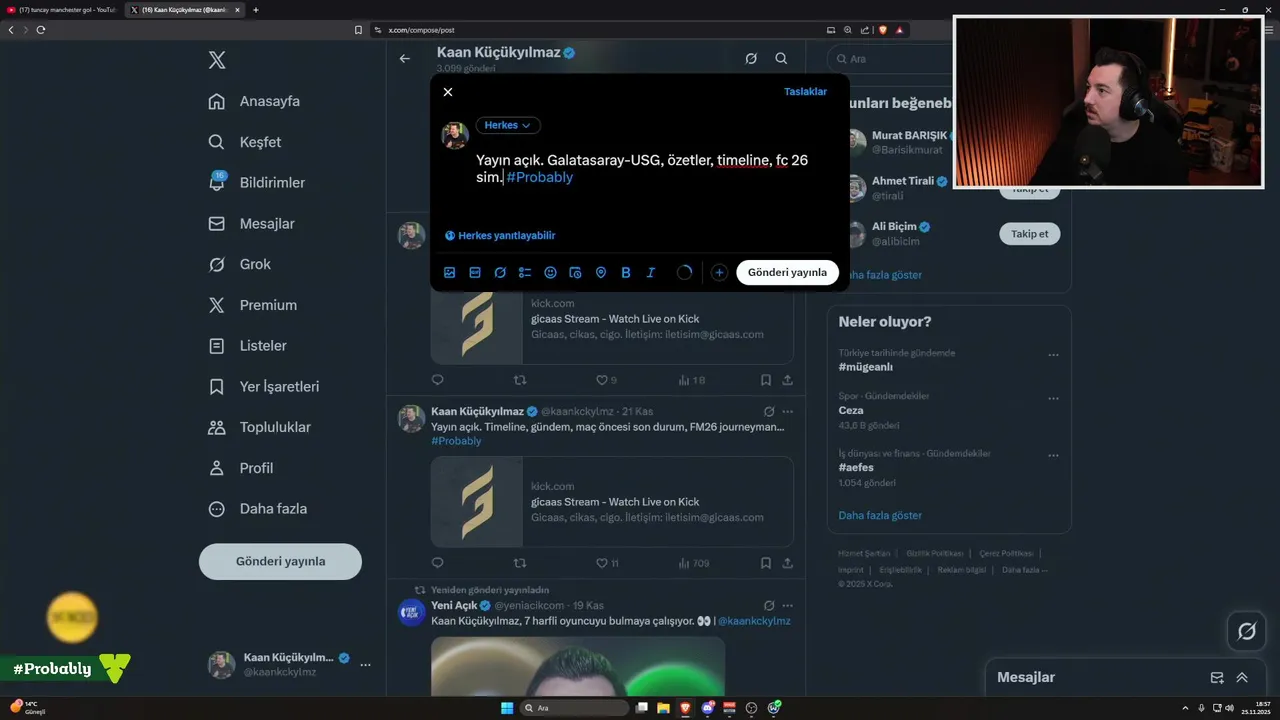This screenshot has width=1280, height=720.
Task: Open more options on 21 Kas post
Action: (x=788, y=411)
